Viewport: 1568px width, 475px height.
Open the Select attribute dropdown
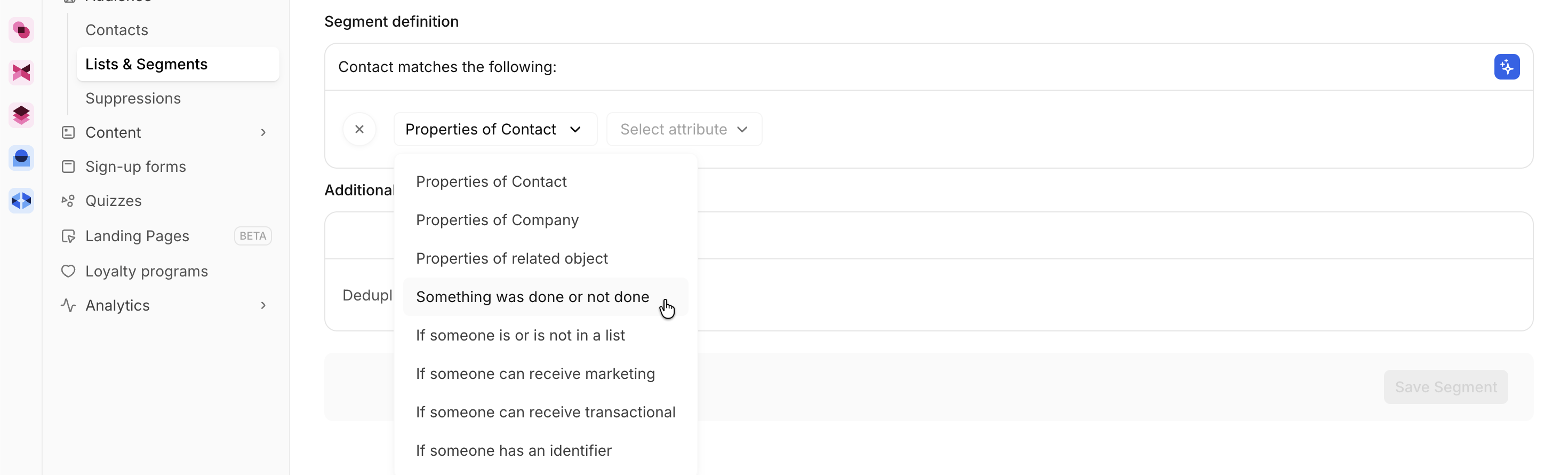(684, 129)
